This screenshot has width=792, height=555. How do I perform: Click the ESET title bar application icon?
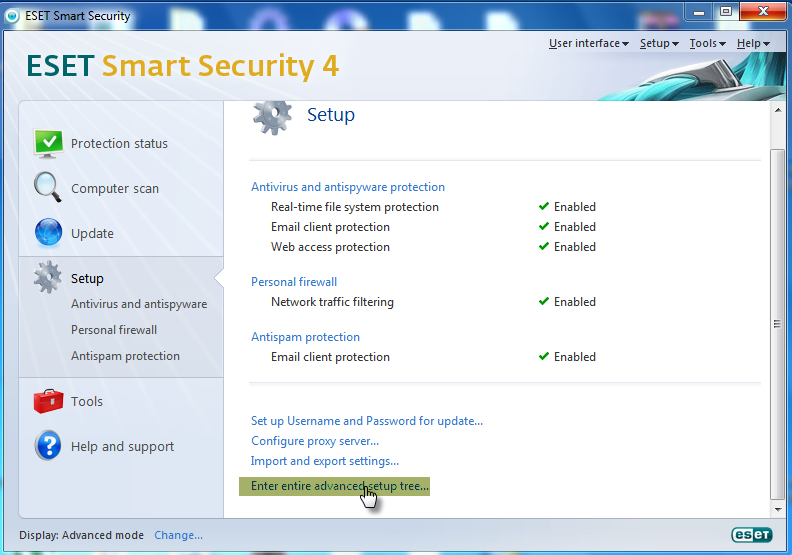12,16
